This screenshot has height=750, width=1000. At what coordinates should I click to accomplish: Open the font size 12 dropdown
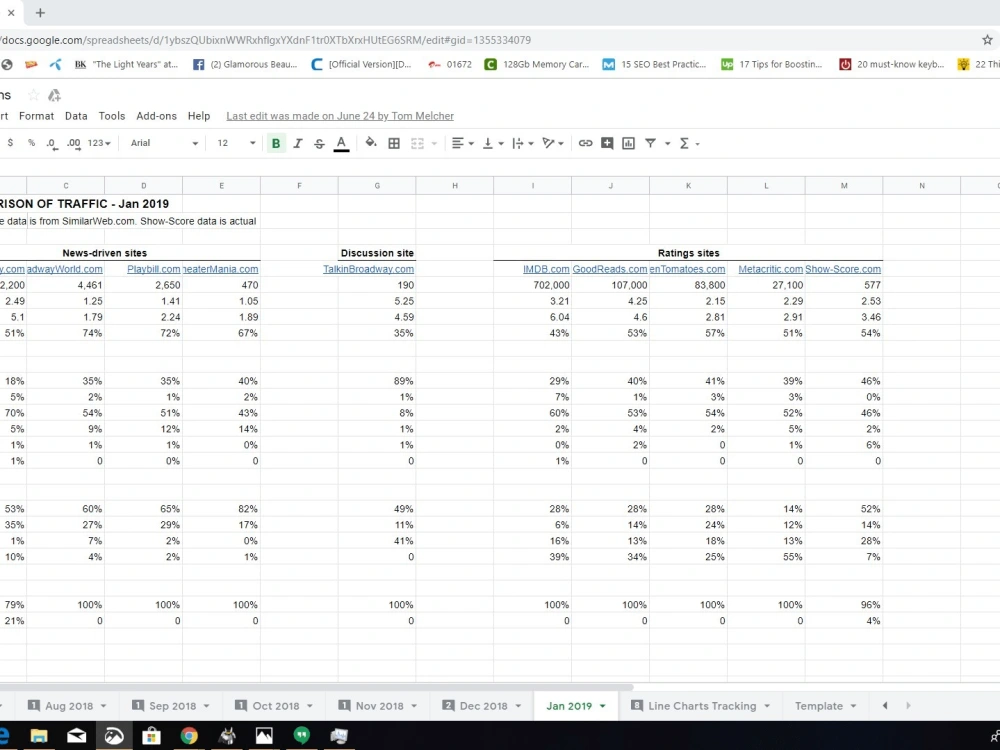tap(236, 143)
